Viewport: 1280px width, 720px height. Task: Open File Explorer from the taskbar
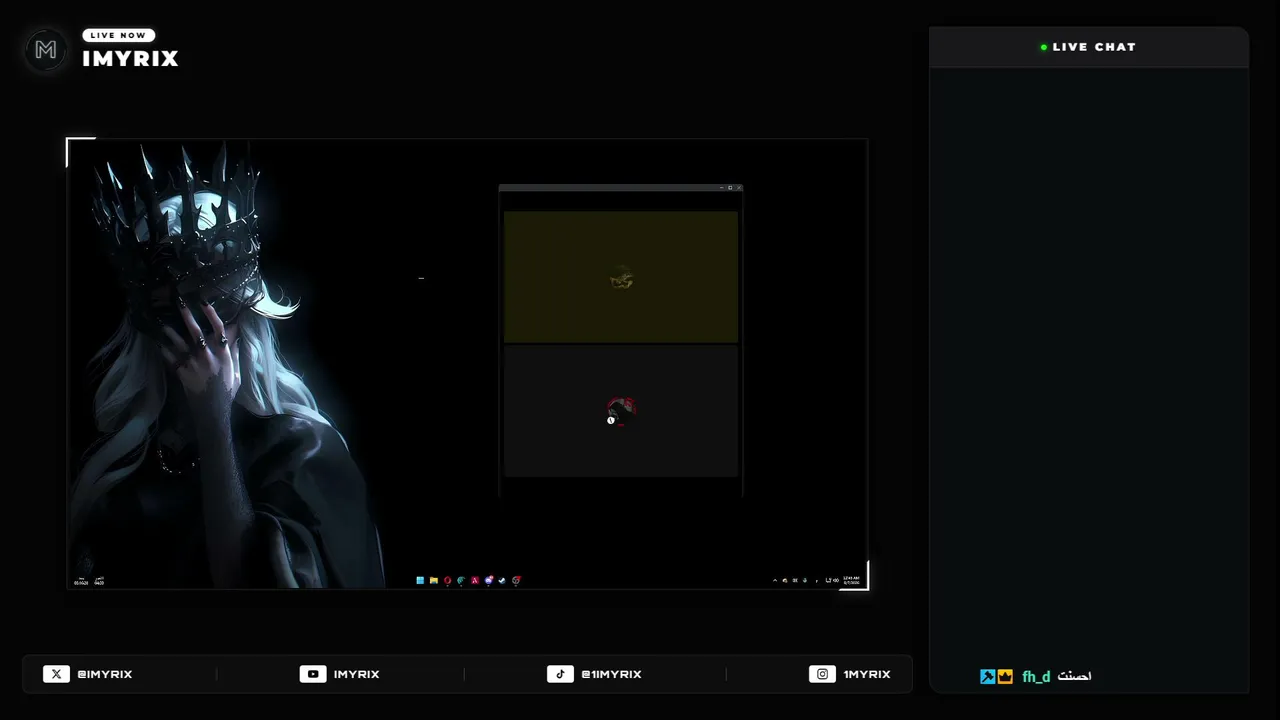[x=434, y=580]
